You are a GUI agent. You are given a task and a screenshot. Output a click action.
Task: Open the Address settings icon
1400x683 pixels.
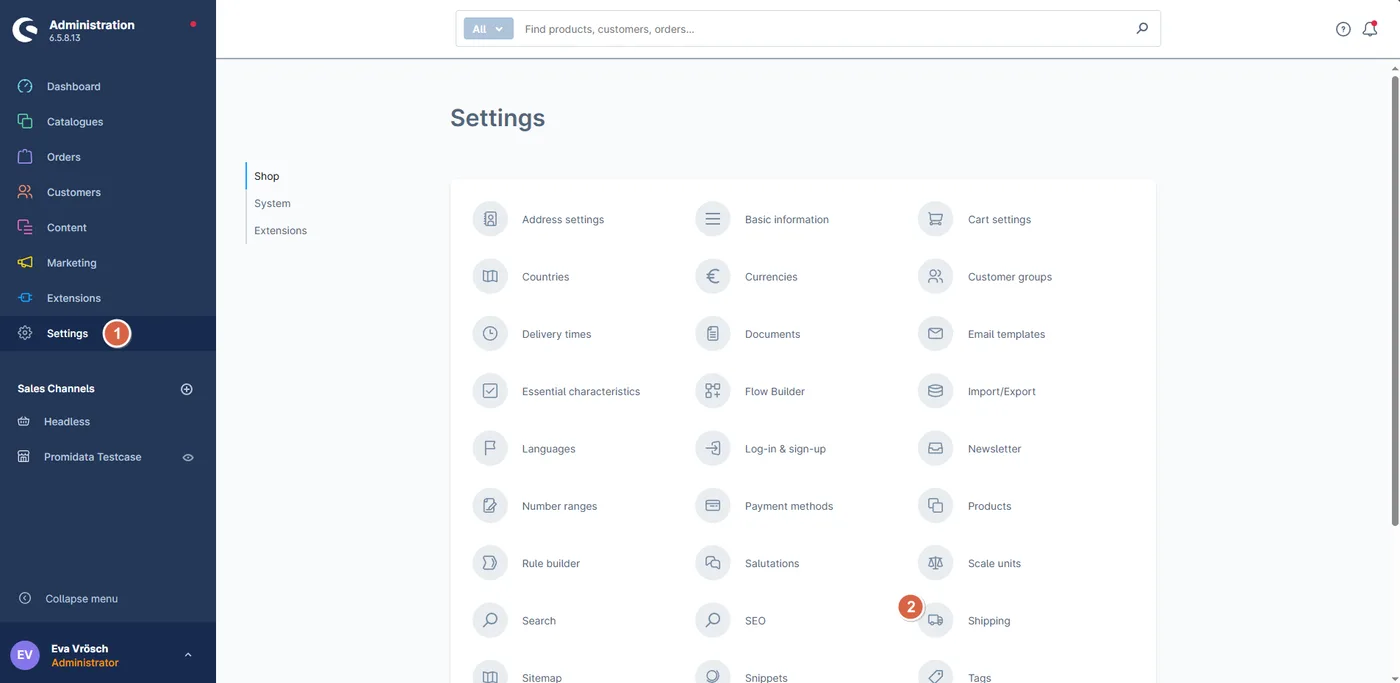[490, 219]
